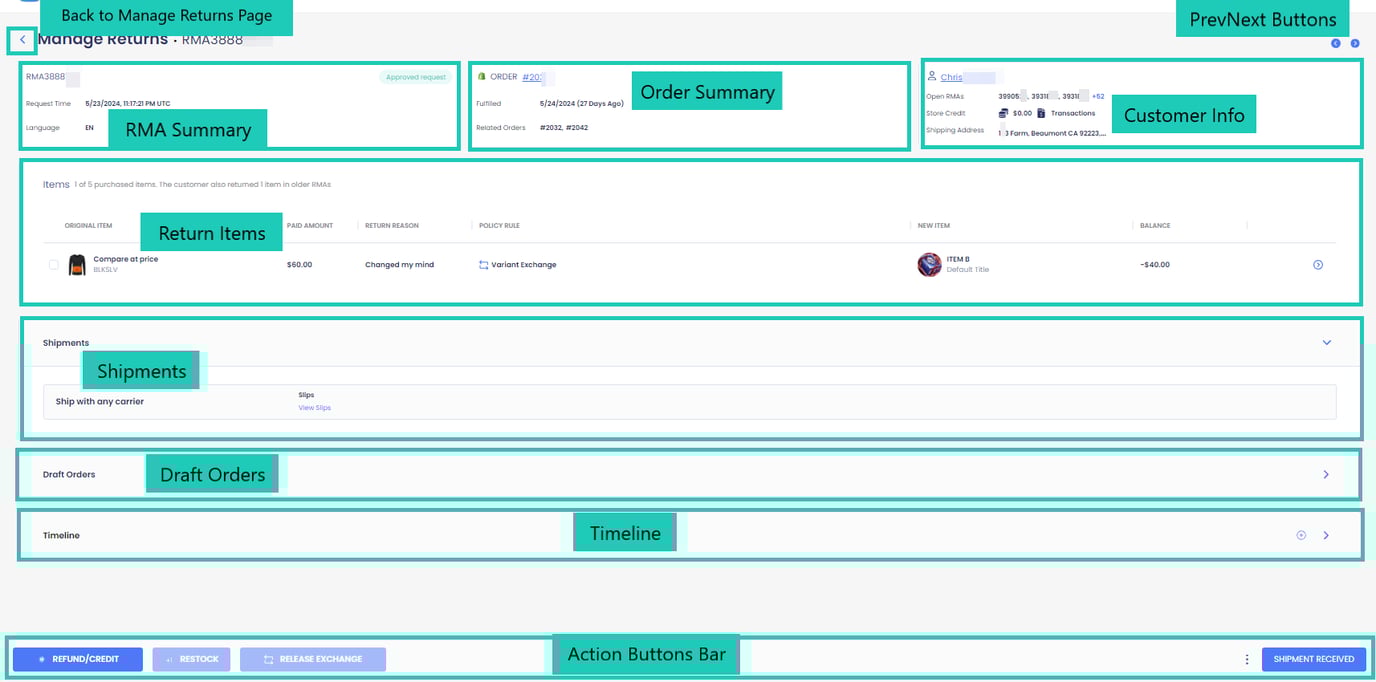
Task: Click the order bag icon in Order Summary
Action: [x=482, y=76]
